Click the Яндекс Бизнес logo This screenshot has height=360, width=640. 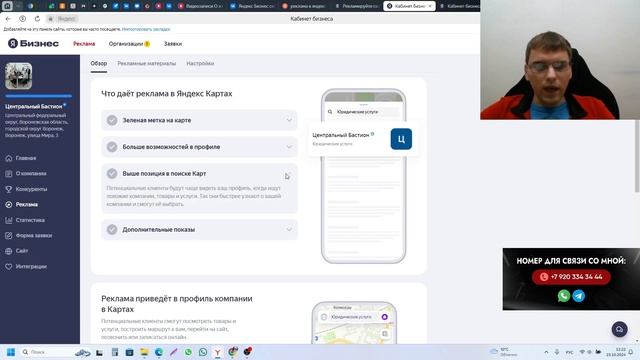click(33, 43)
